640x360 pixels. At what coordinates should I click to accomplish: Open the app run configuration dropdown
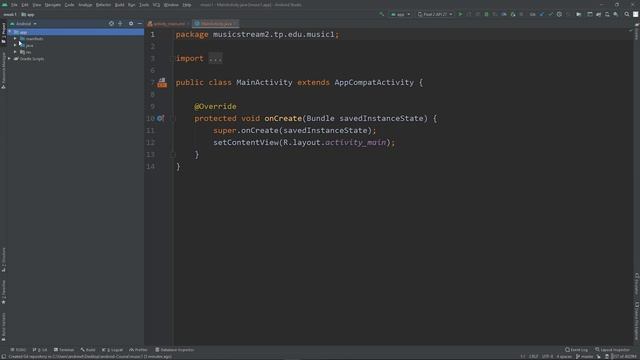pos(400,14)
